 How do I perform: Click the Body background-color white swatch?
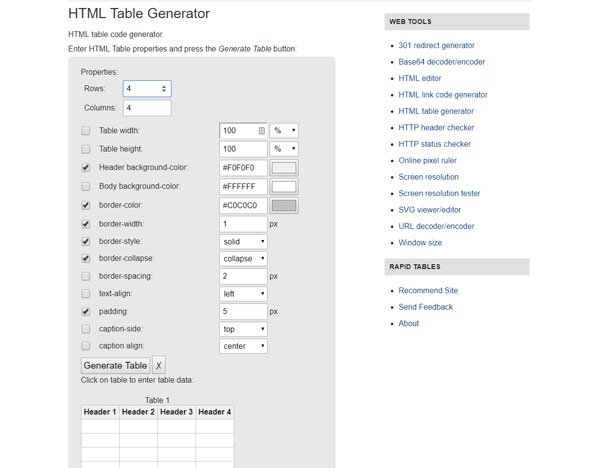(284, 187)
